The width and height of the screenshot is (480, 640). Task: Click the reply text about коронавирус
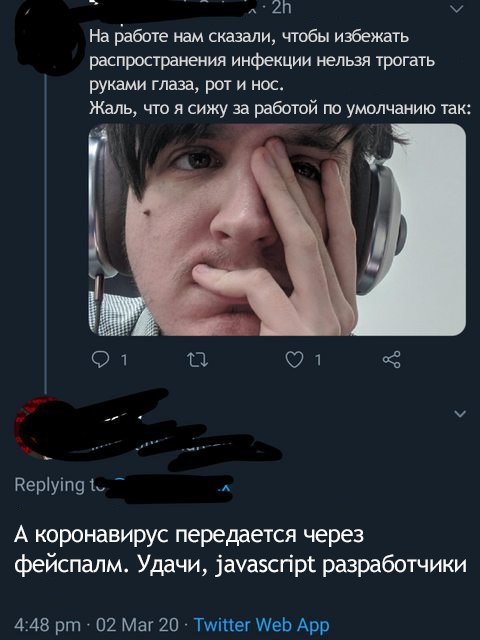click(x=240, y=549)
